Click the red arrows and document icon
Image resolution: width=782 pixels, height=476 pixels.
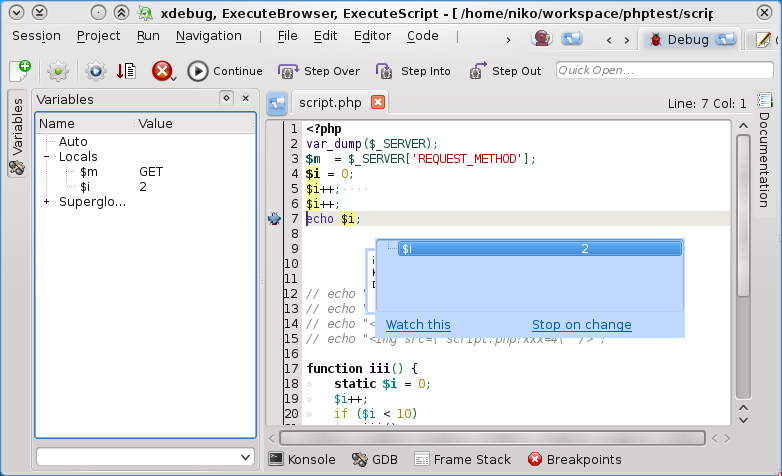pos(127,71)
